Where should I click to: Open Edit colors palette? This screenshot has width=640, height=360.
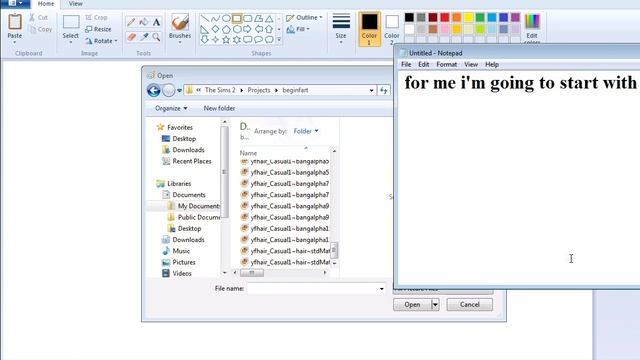pyautogui.click(x=532, y=28)
